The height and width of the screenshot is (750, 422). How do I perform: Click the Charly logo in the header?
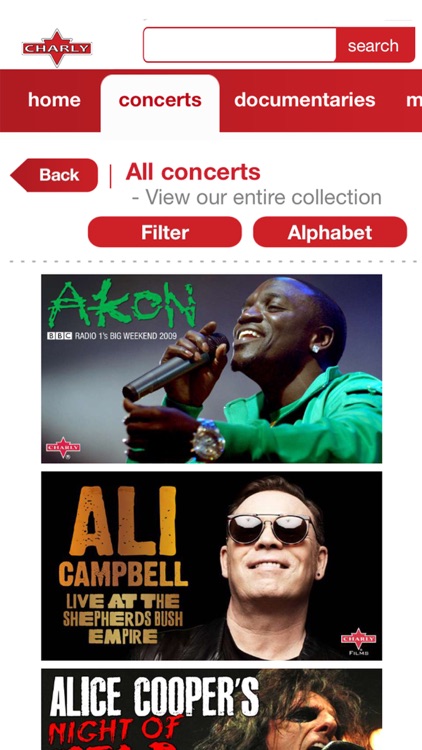coord(57,48)
